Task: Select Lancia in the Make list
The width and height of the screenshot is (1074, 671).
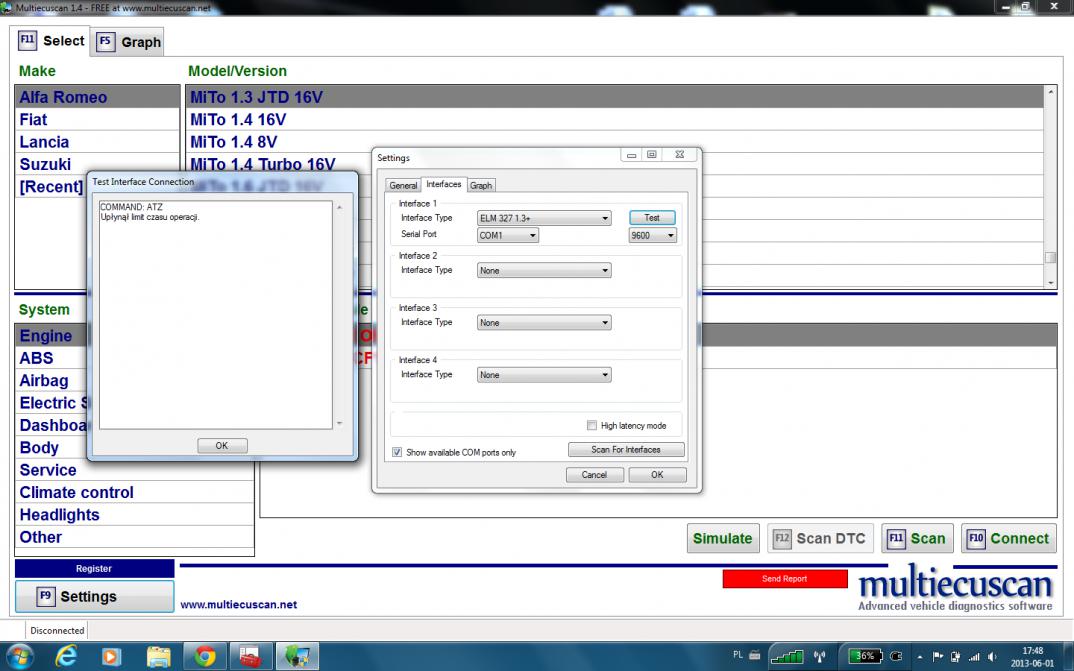Action: click(x=97, y=142)
